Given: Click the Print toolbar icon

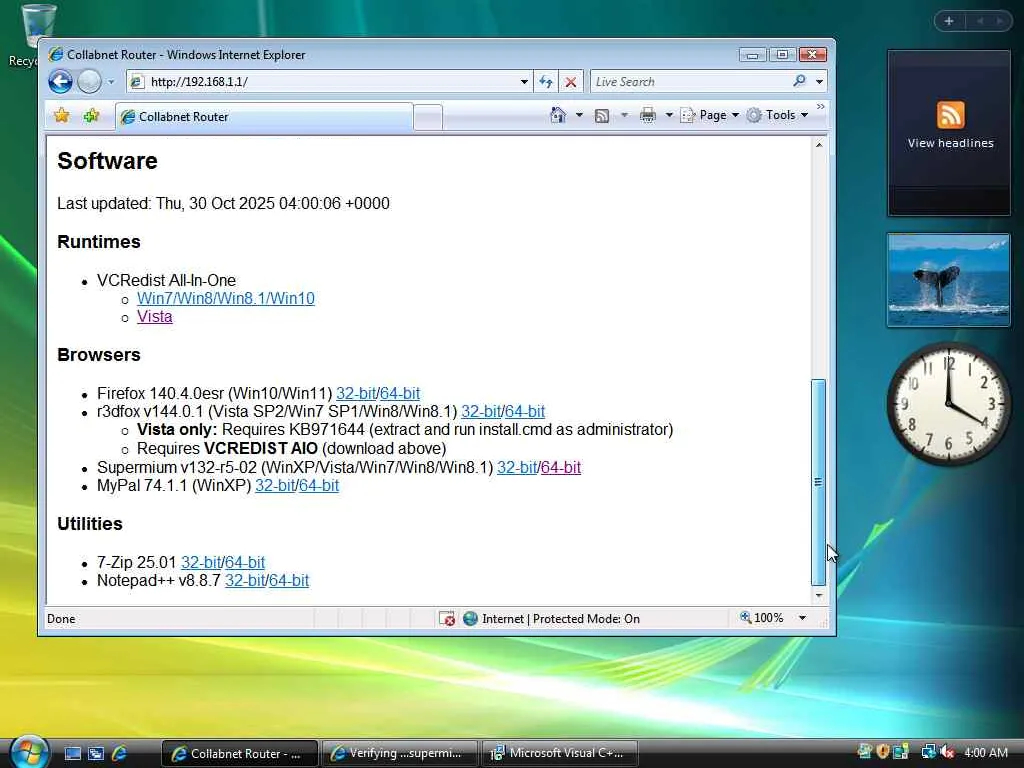Looking at the screenshot, I should [x=647, y=115].
